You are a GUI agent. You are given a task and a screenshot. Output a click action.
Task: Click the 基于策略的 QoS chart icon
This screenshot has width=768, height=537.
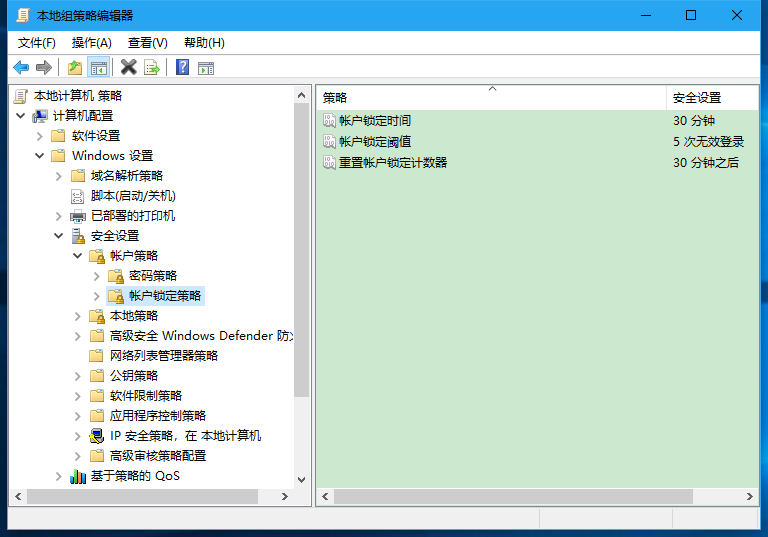pyautogui.click(x=78, y=476)
